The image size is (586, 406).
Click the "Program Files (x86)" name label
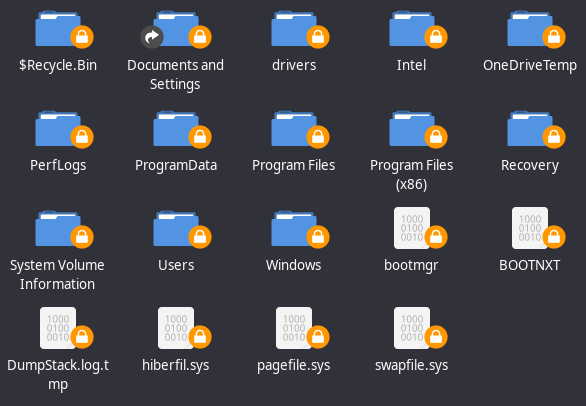point(411,175)
